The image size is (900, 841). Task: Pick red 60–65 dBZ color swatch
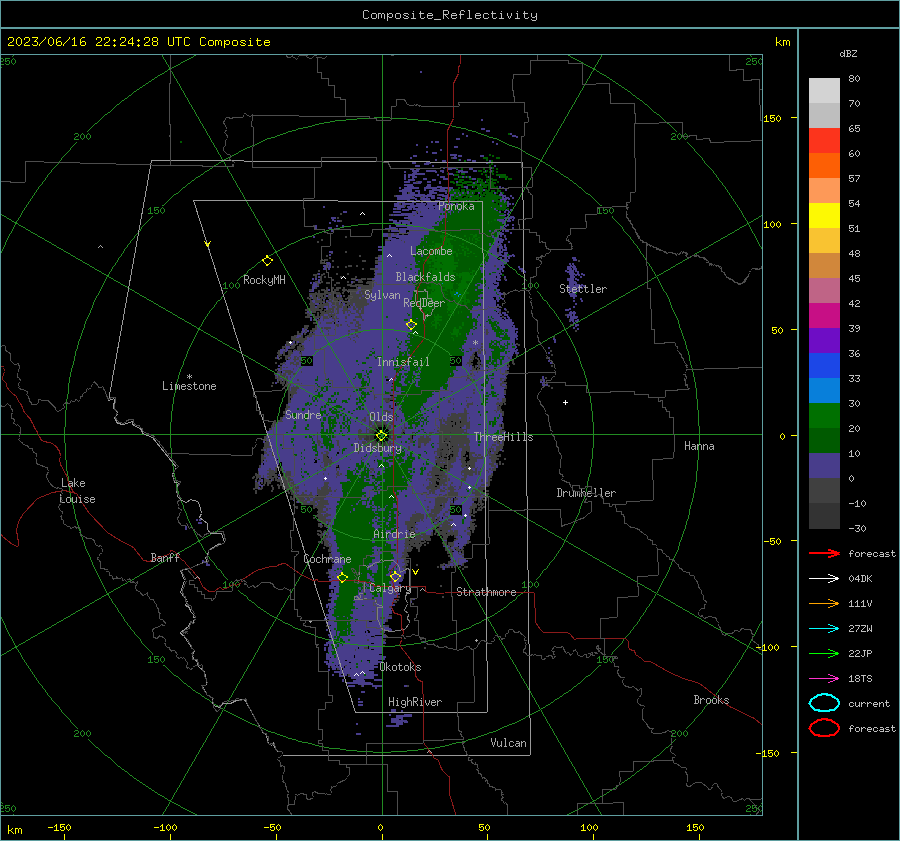pyautogui.click(x=824, y=141)
